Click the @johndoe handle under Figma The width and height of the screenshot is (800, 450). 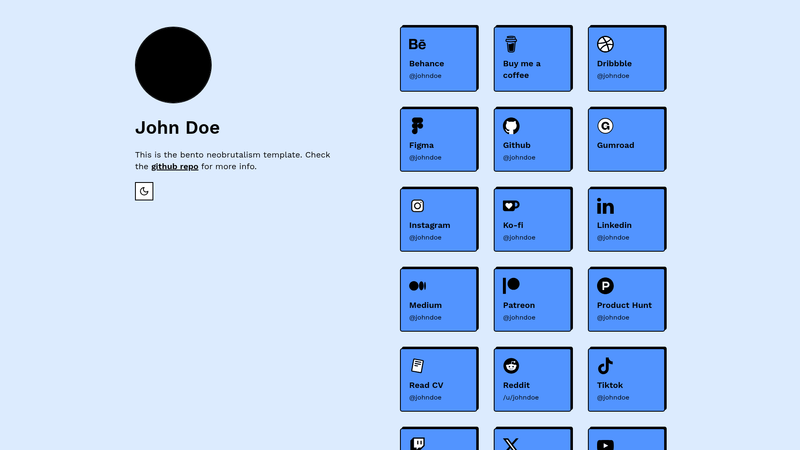point(425,158)
